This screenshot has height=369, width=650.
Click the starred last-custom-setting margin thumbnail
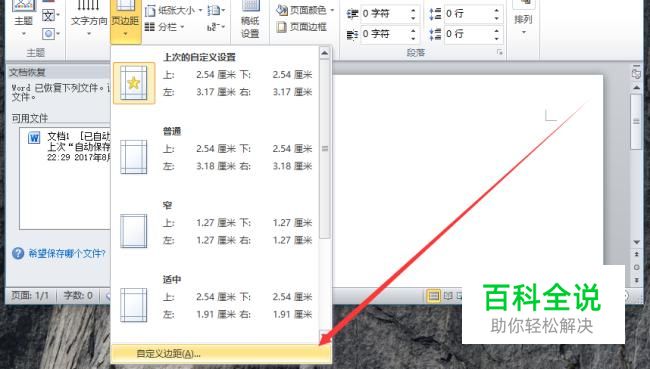pos(134,83)
